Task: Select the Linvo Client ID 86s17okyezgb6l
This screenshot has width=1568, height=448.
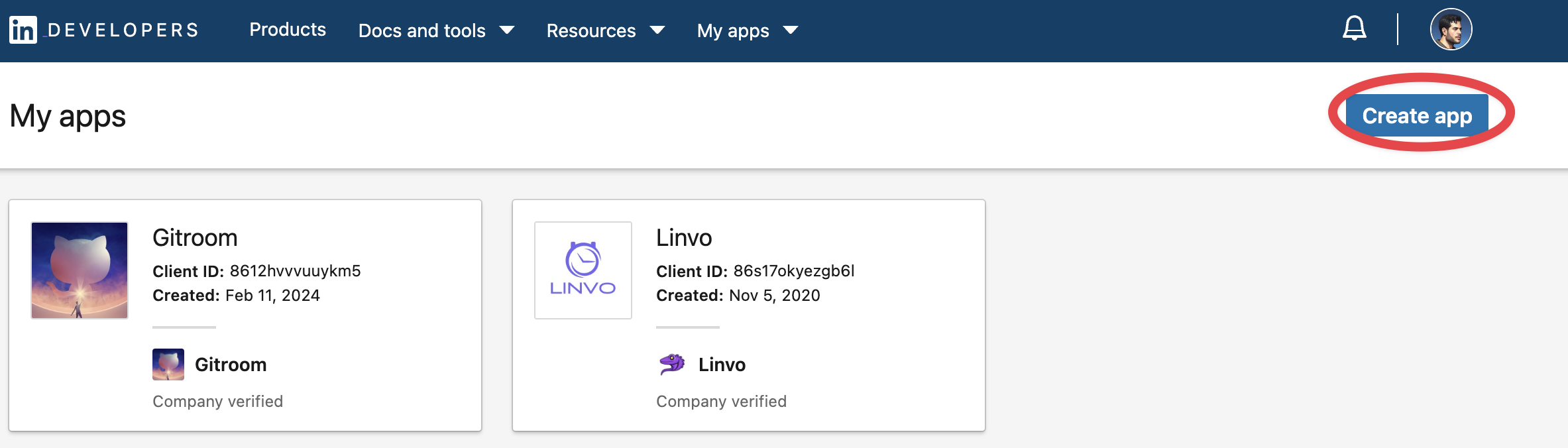Action: 794,271
